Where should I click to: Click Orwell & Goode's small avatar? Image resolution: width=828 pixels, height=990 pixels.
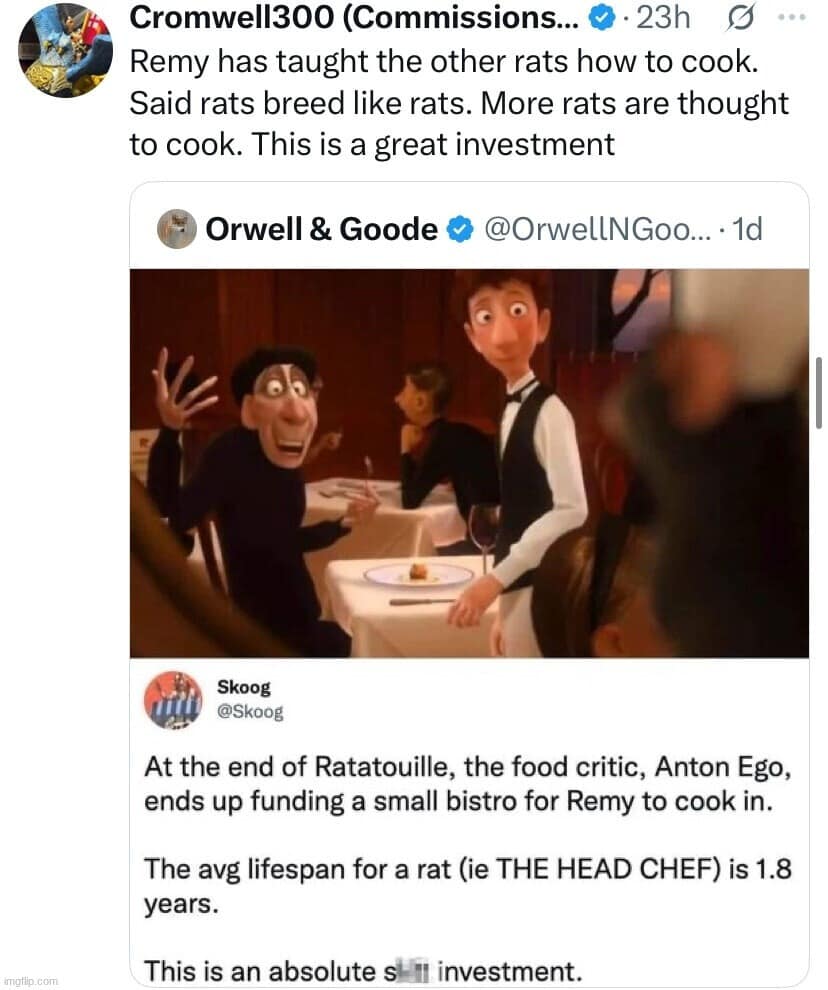(x=175, y=229)
